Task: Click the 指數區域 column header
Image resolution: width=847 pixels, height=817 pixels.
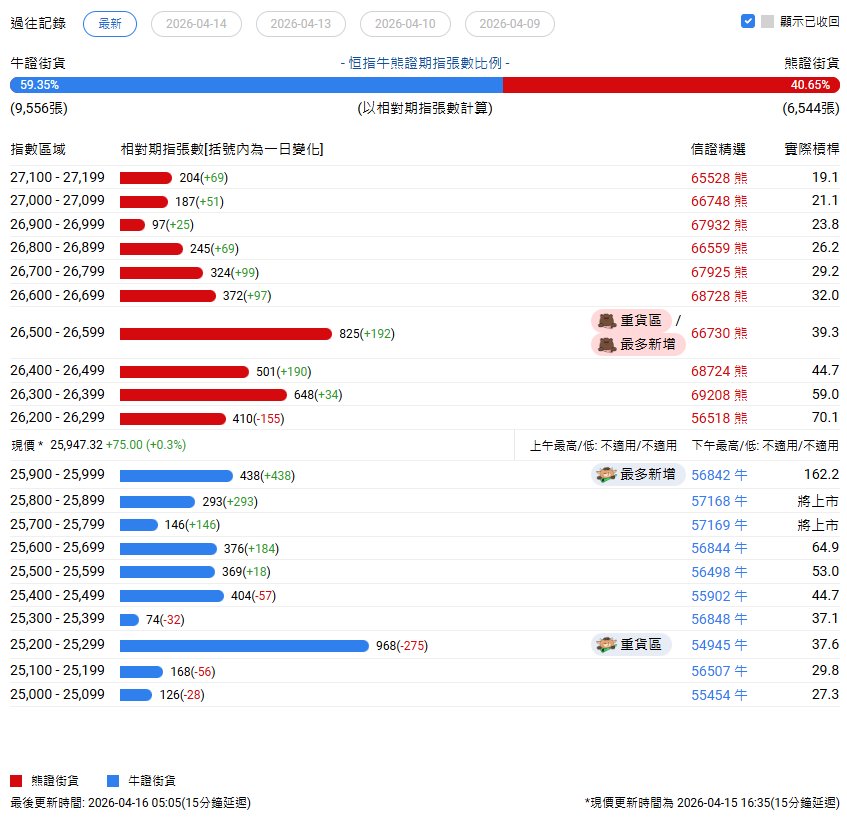Action: tap(38, 149)
